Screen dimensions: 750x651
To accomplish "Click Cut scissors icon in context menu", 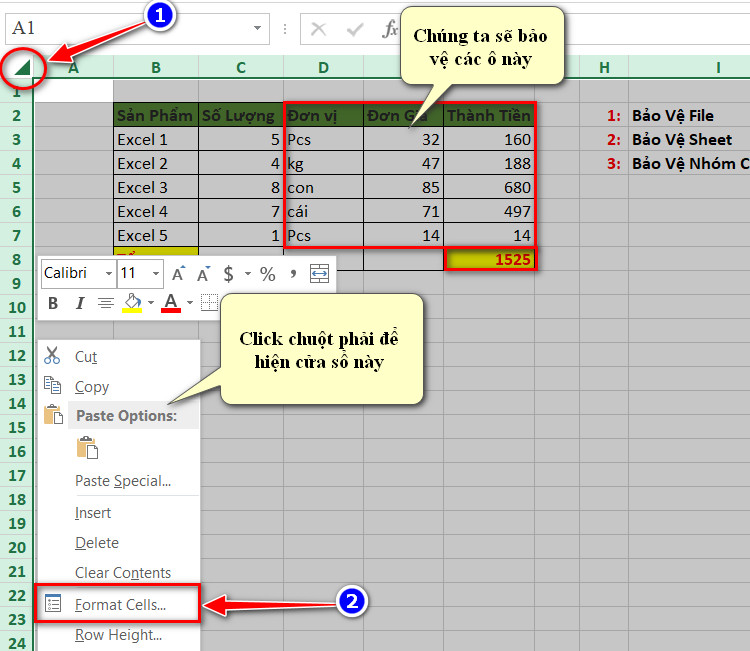I will pyautogui.click(x=52, y=356).
